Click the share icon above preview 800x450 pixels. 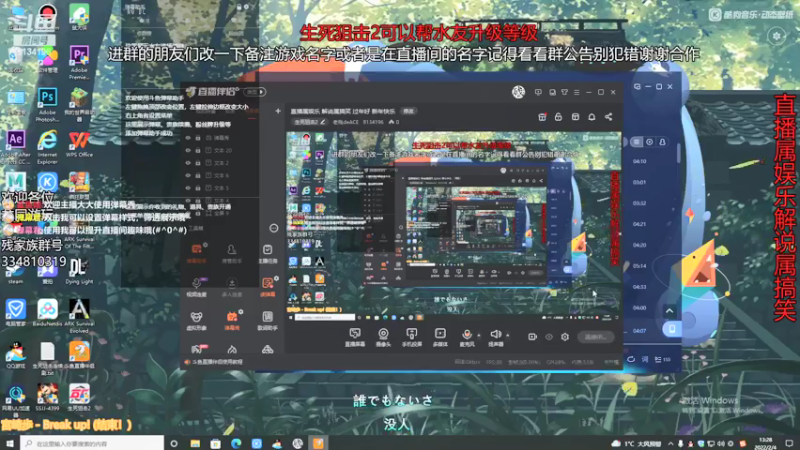point(609,117)
